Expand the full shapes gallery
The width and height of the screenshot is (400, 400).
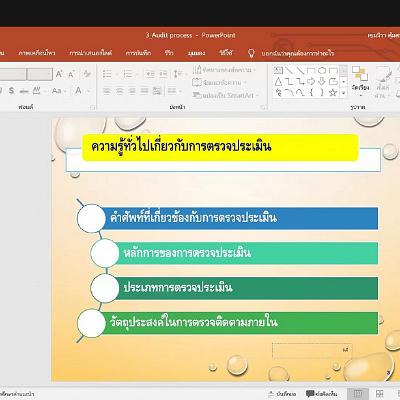(x=344, y=93)
